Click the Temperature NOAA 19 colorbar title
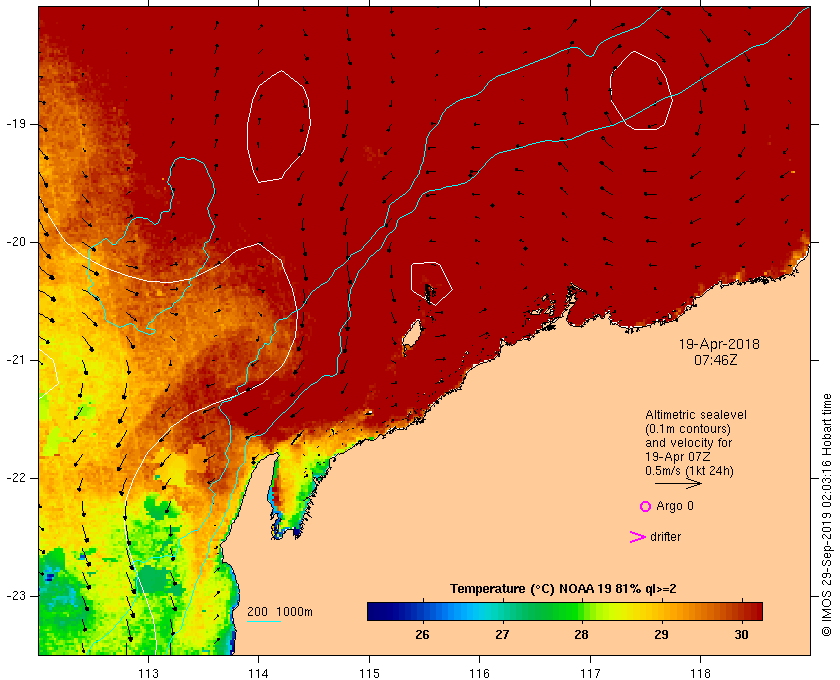Screen dimensions: 840x680 pos(563,589)
